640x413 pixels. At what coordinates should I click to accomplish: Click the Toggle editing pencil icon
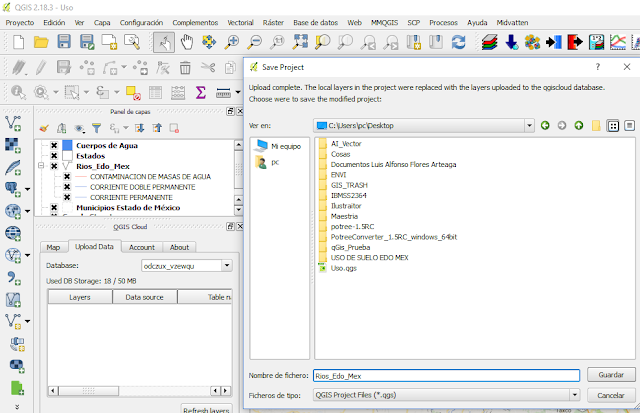[41, 68]
